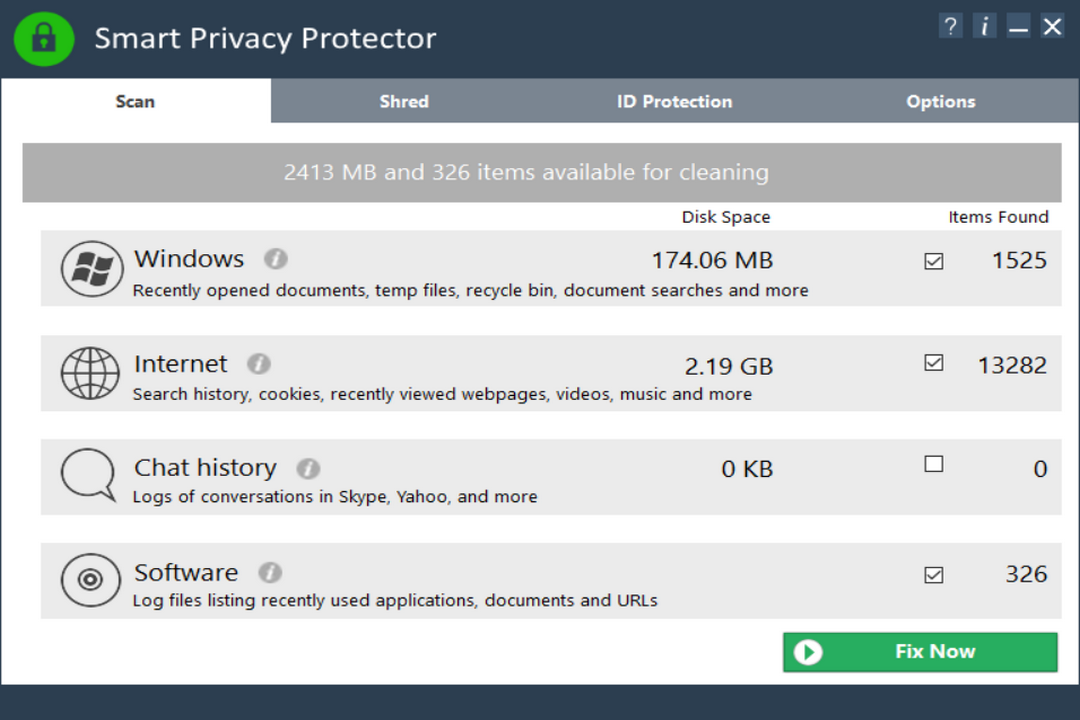The height and width of the screenshot is (720, 1080).
Task: Open the Options tab
Action: pos(940,101)
